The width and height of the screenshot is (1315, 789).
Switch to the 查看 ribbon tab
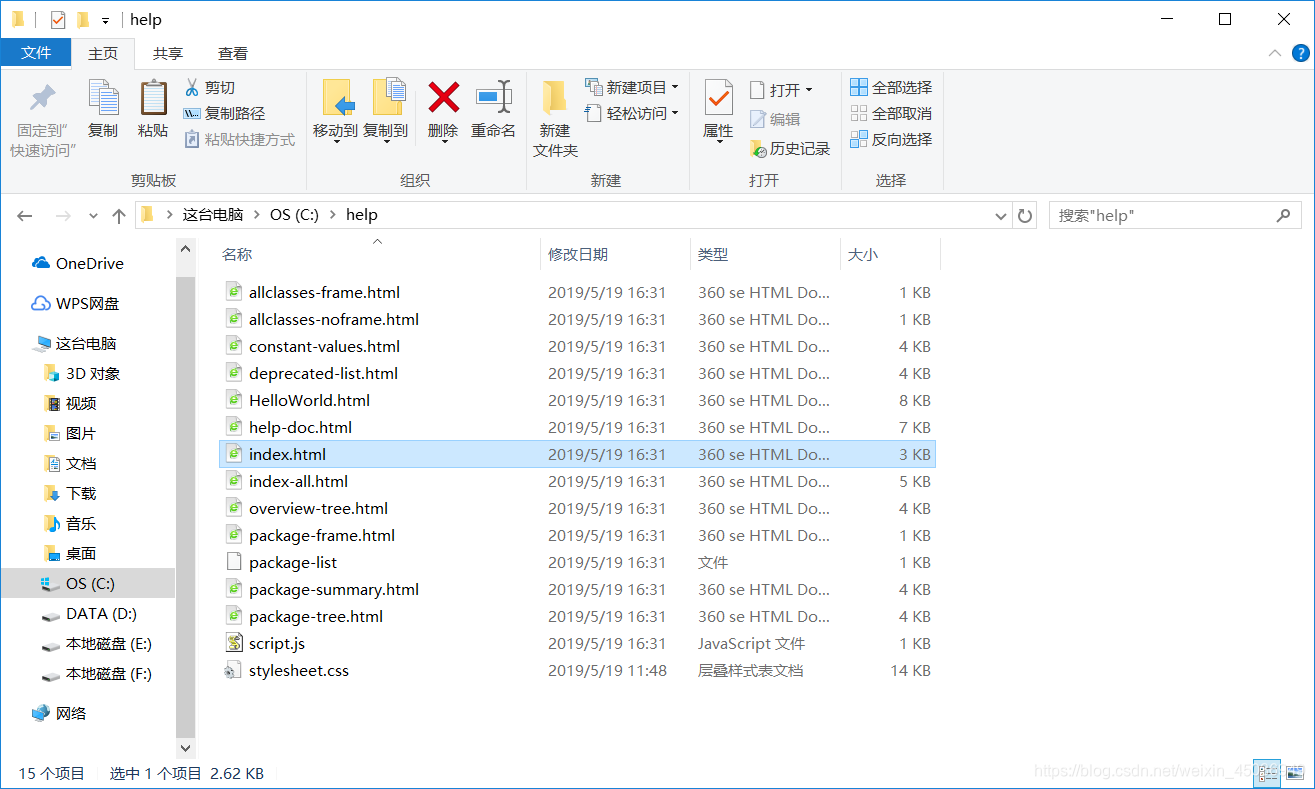coord(233,53)
